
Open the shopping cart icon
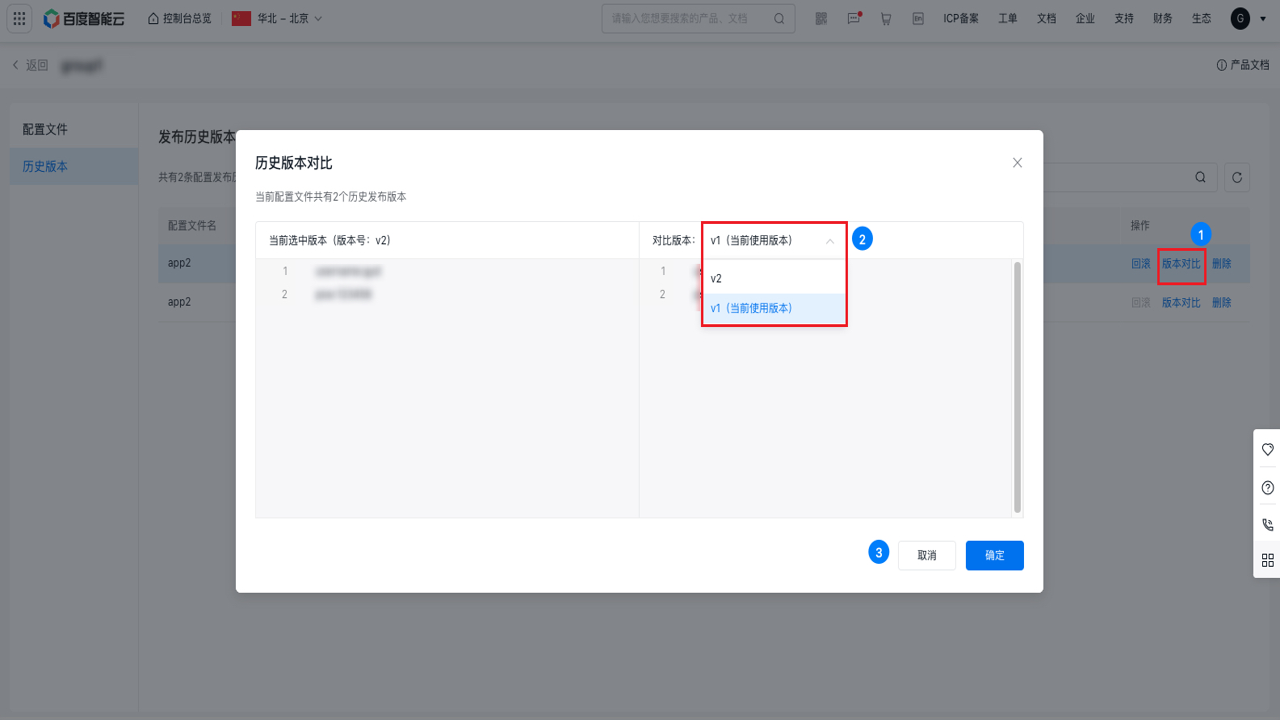[x=886, y=18]
